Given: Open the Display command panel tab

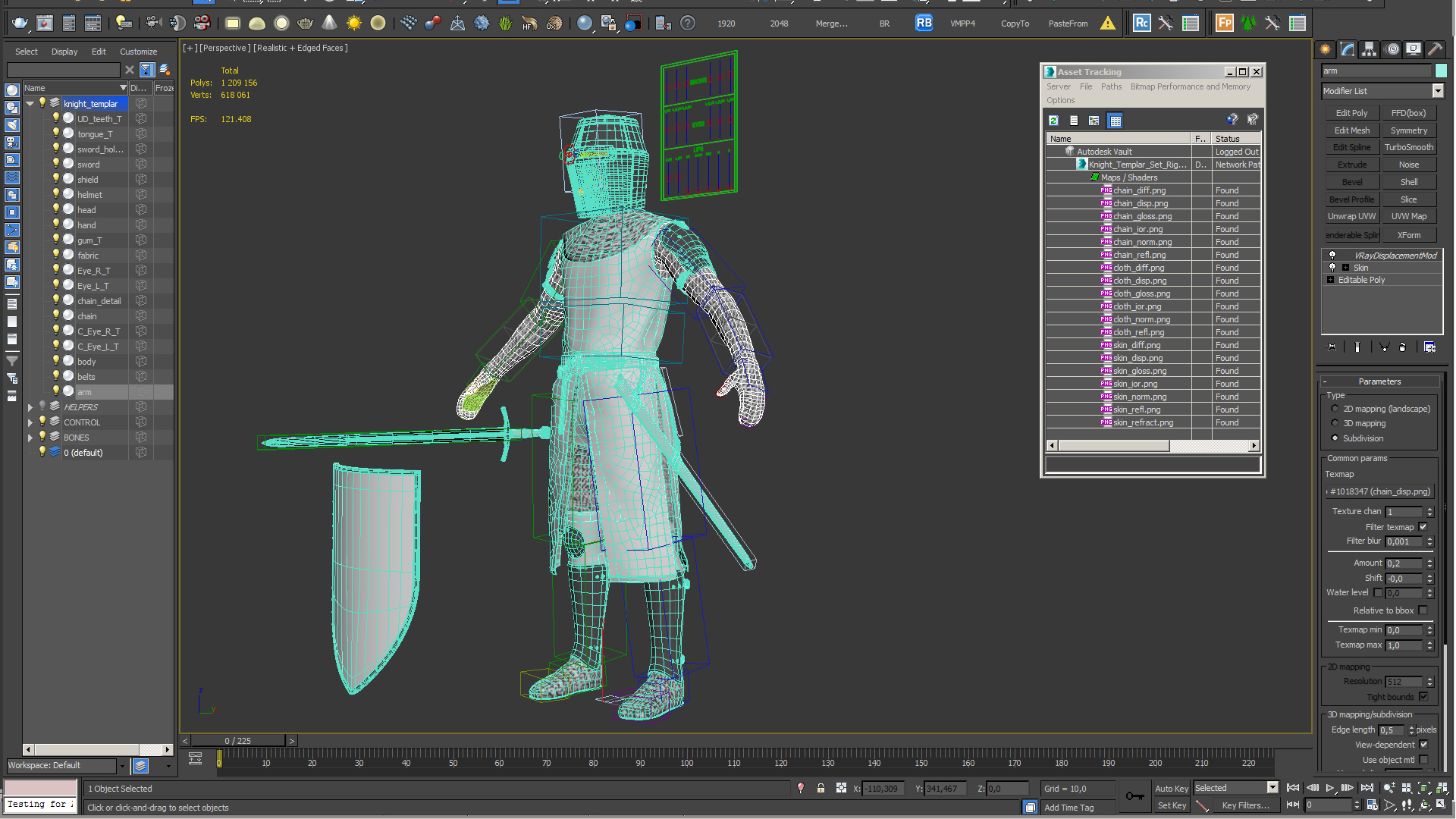Looking at the screenshot, I should (1414, 49).
